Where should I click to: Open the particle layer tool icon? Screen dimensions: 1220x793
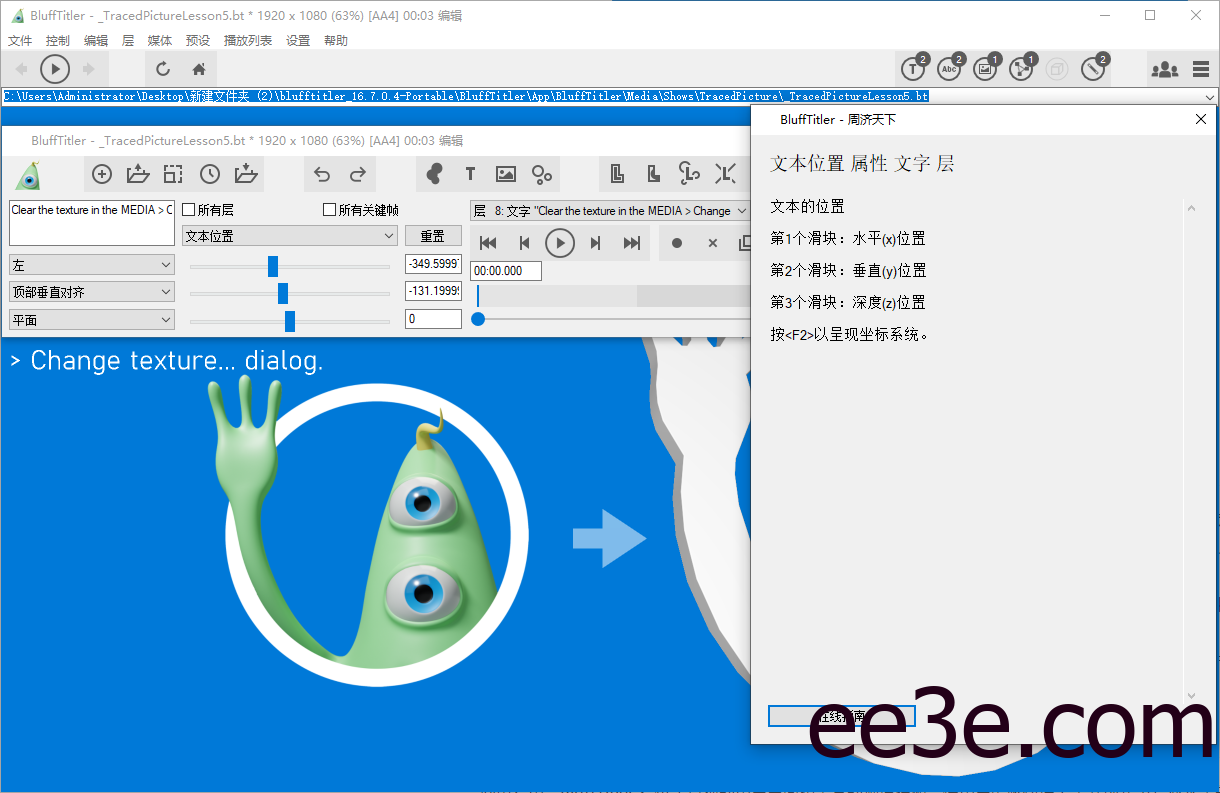[541, 174]
